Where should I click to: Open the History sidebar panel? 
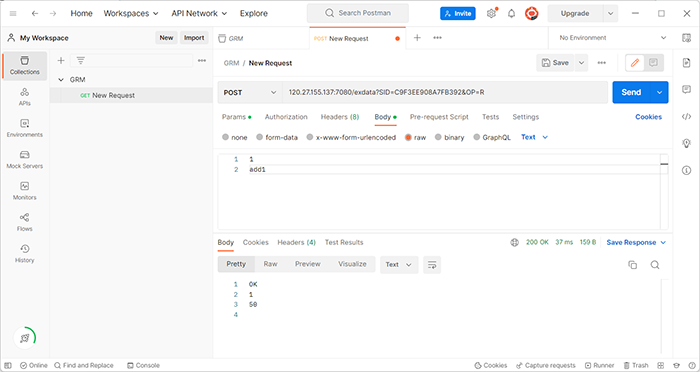tap(25, 253)
